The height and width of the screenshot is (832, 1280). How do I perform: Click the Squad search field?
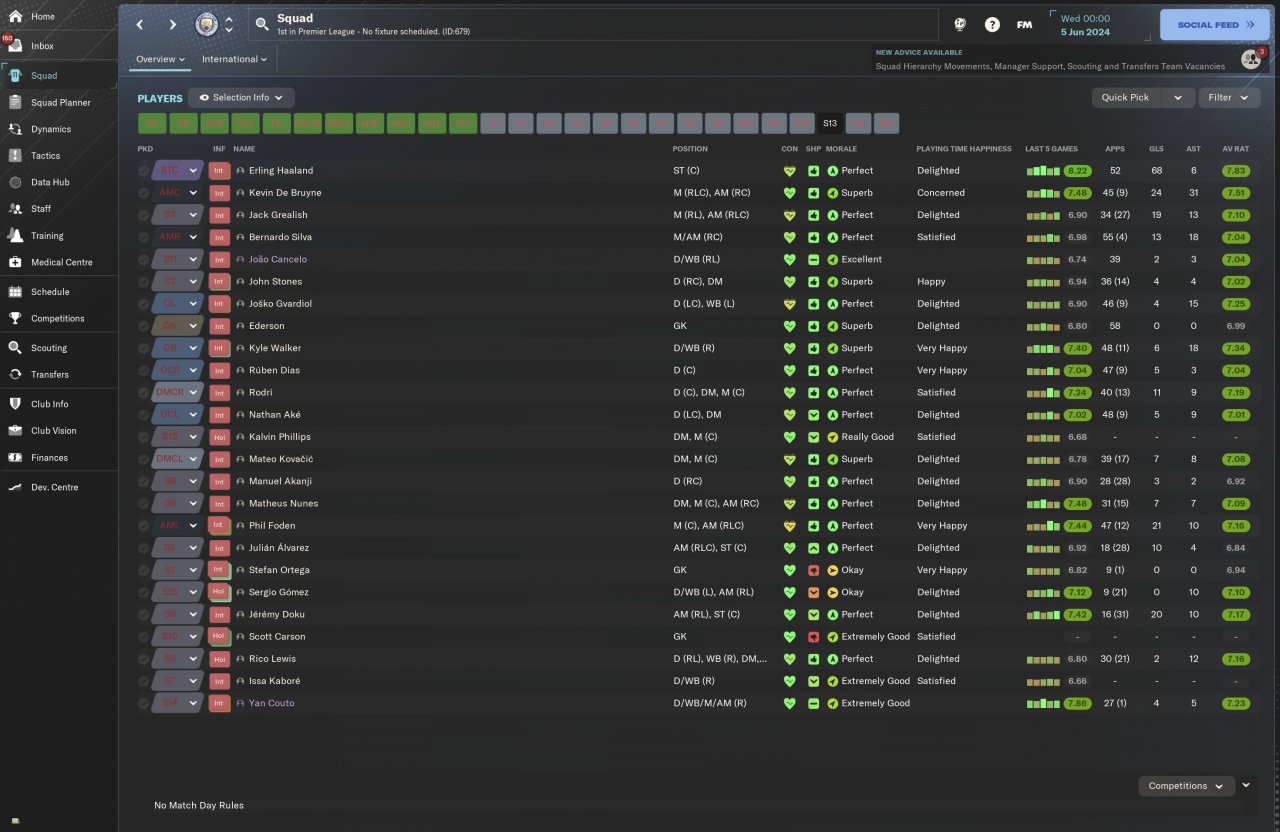pos(593,24)
